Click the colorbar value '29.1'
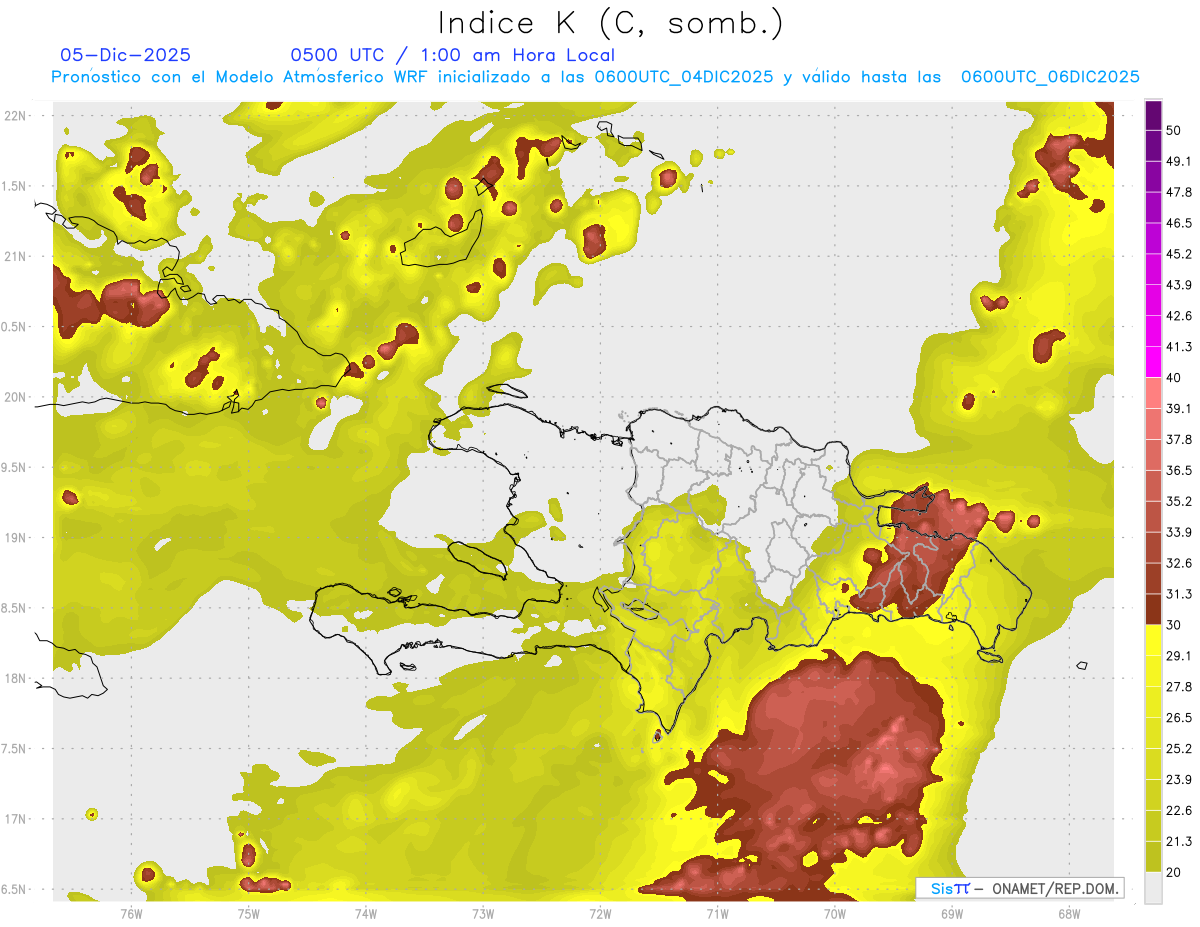Viewport: 1200px width, 927px height. point(1179,656)
